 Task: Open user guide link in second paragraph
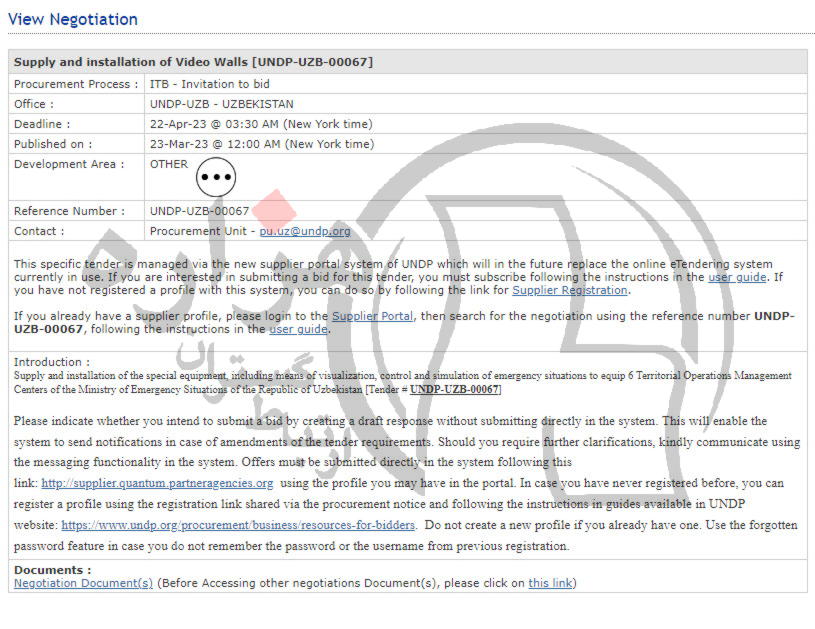click(x=298, y=329)
